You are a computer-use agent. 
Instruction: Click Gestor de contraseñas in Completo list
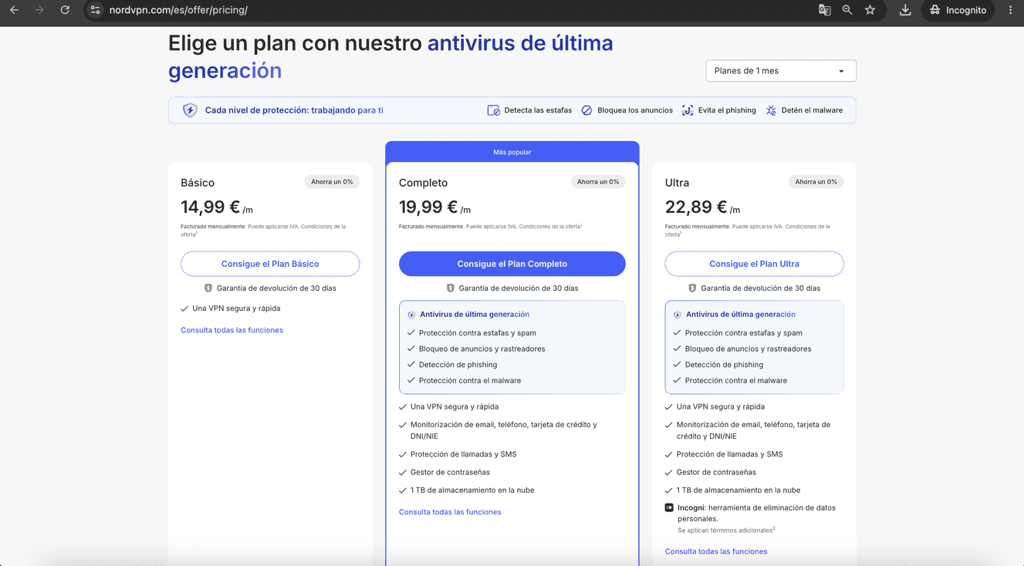[450, 472]
